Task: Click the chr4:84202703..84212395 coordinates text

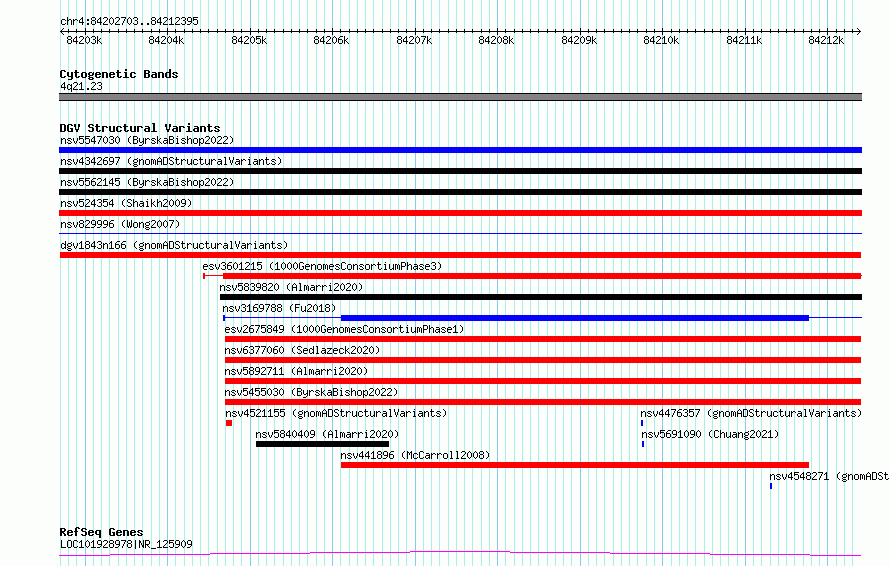Action: [129, 22]
